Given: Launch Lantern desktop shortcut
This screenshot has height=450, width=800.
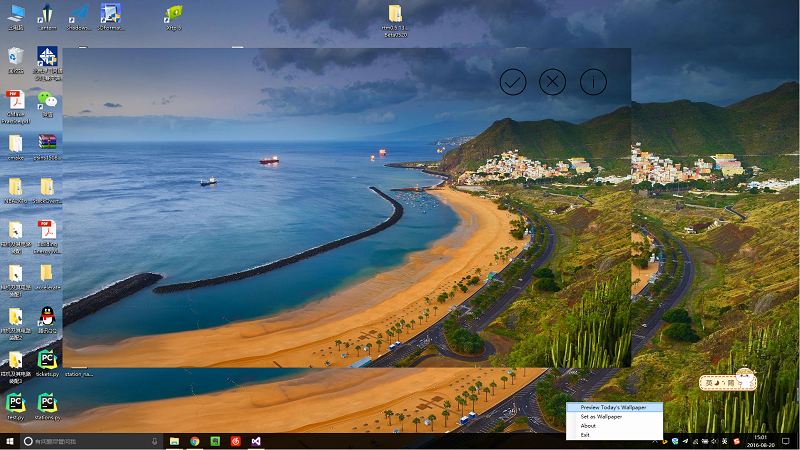Looking at the screenshot, I should tap(47, 17).
